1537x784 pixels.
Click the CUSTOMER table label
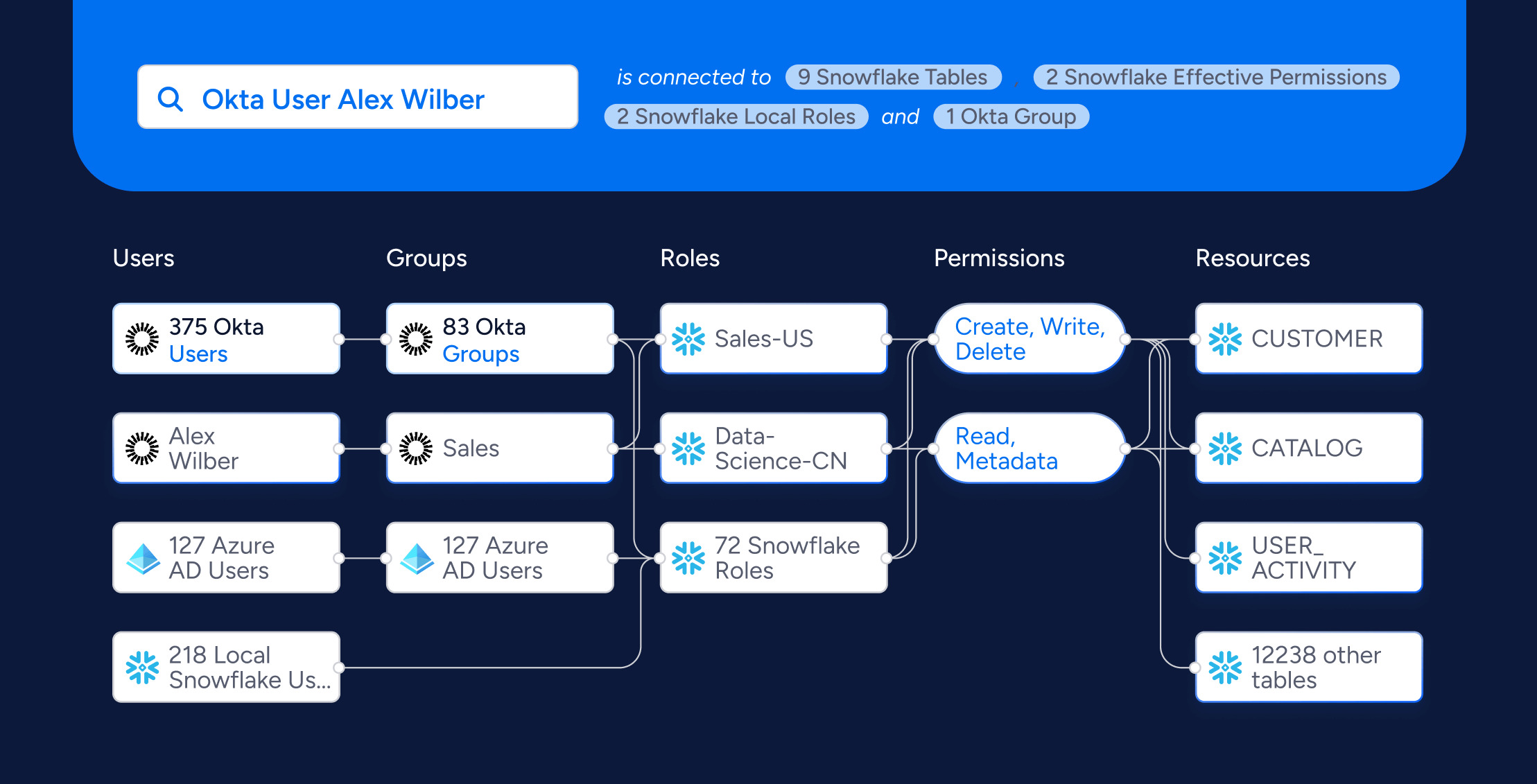pyautogui.click(x=1317, y=339)
